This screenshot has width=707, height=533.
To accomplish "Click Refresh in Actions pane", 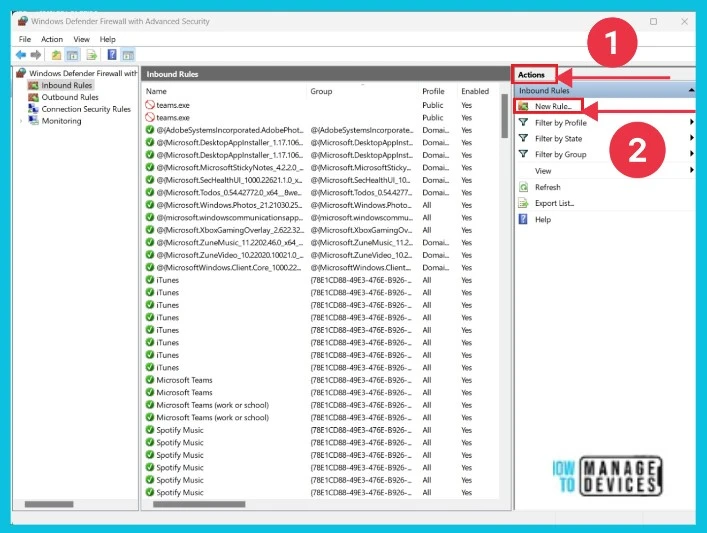I will click(x=547, y=187).
